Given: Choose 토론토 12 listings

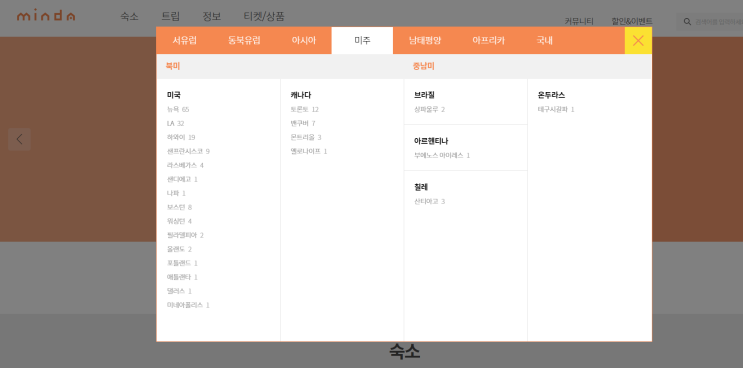Looking at the screenshot, I should click(304, 109).
